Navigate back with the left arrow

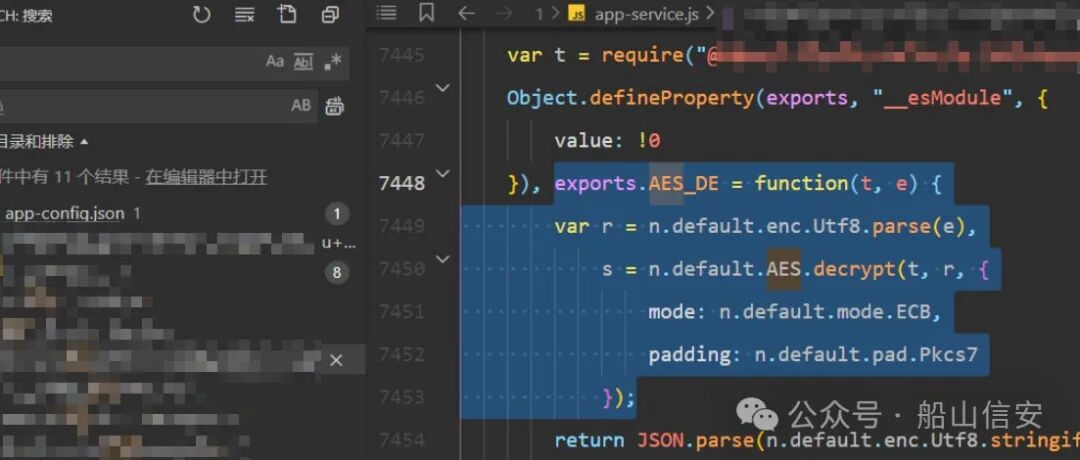tap(467, 14)
